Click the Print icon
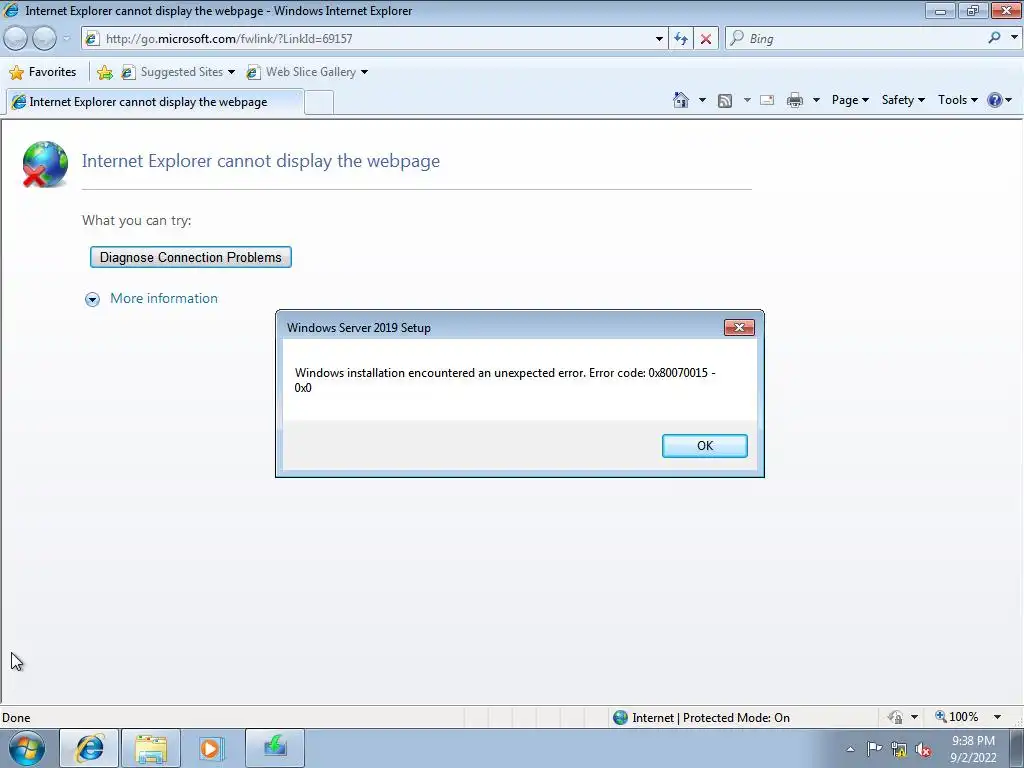Screen dimensions: 1024x768 795,100
